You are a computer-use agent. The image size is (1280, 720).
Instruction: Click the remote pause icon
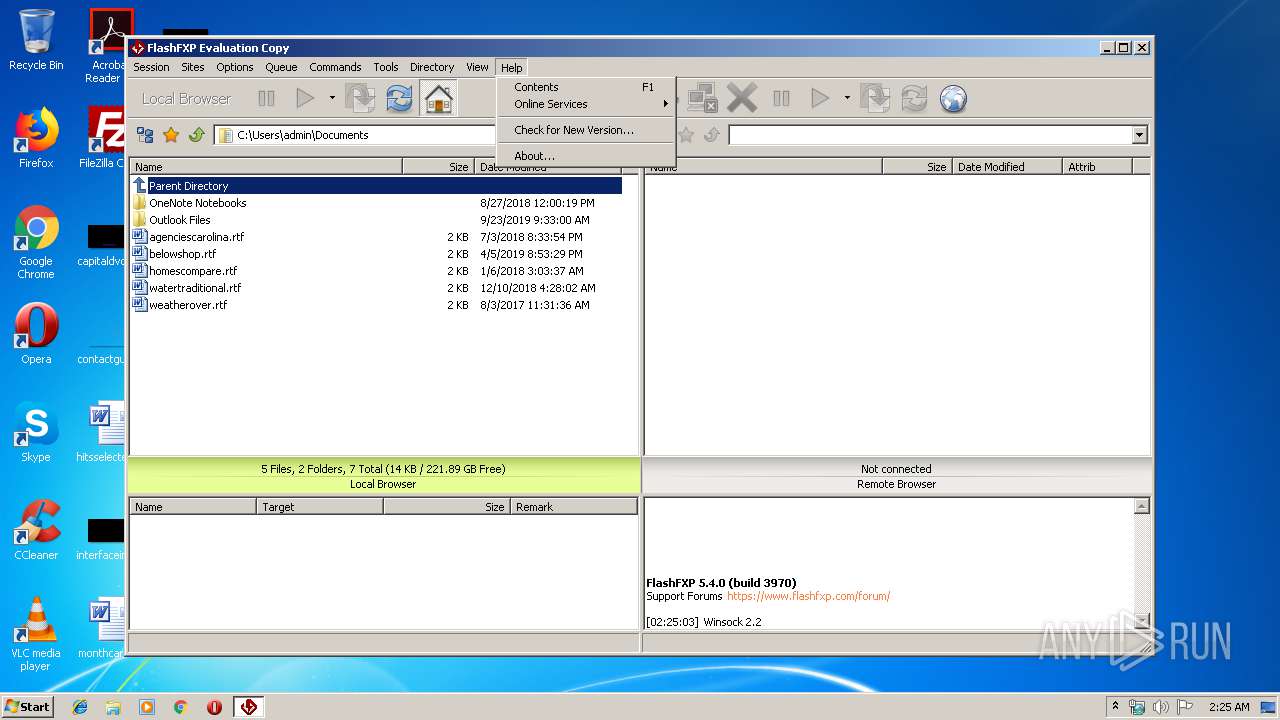(x=782, y=98)
